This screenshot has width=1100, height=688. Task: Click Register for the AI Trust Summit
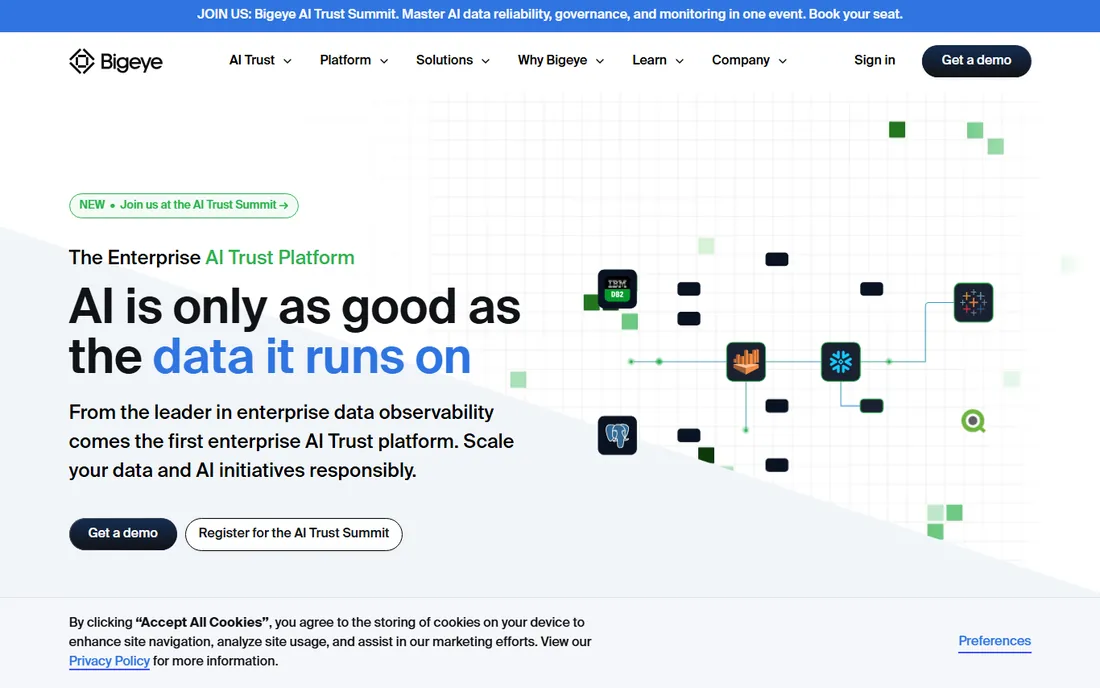point(293,534)
